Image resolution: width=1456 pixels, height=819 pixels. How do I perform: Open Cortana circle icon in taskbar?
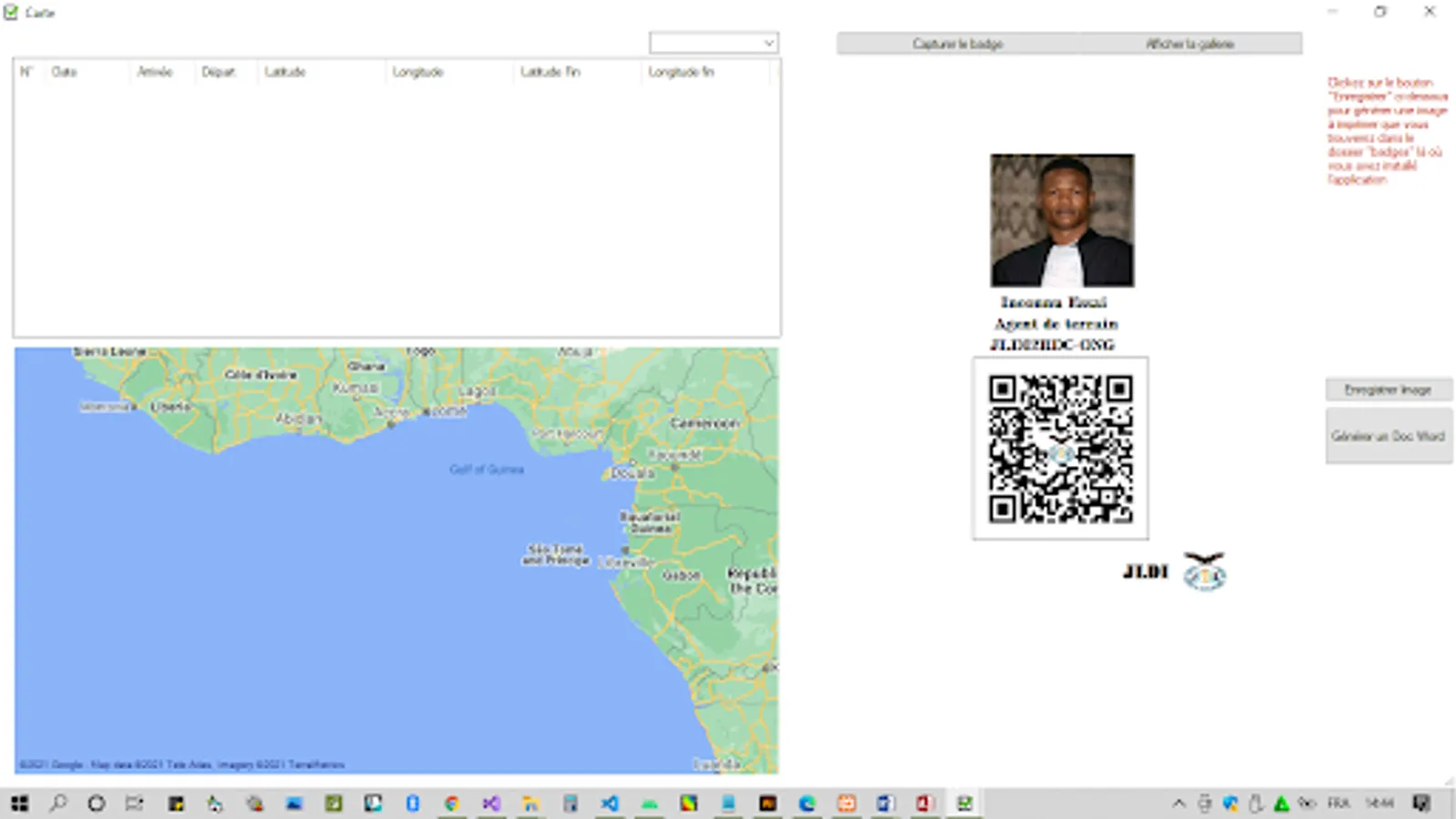tap(96, 803)
